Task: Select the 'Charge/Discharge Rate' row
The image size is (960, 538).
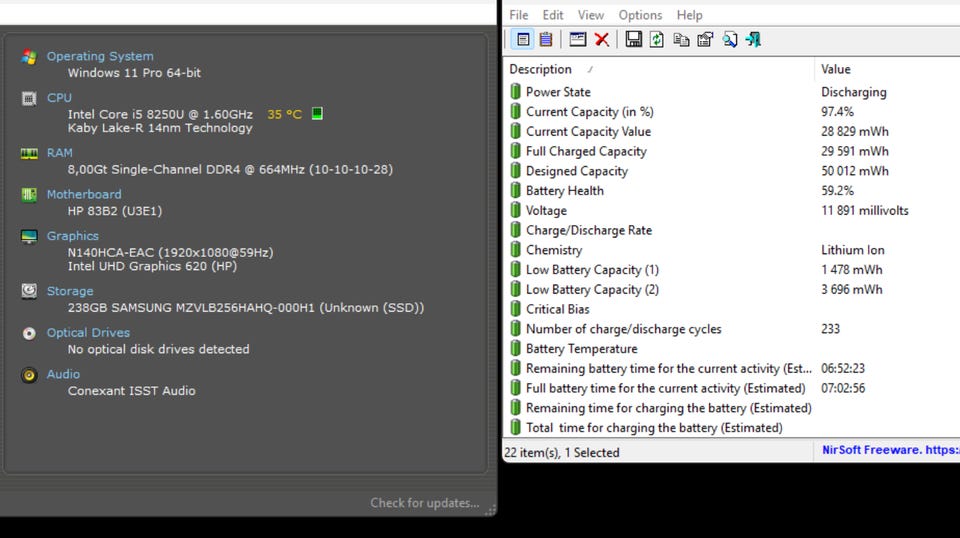Action: pos(732,230)
